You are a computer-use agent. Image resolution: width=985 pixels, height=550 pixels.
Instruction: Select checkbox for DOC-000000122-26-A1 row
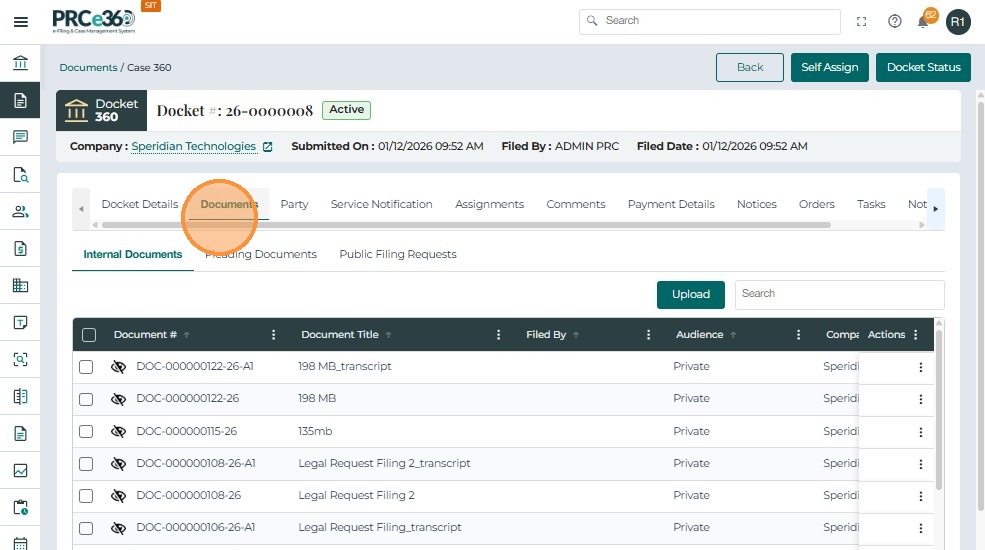pyautogui.click(x=86, y=367)
